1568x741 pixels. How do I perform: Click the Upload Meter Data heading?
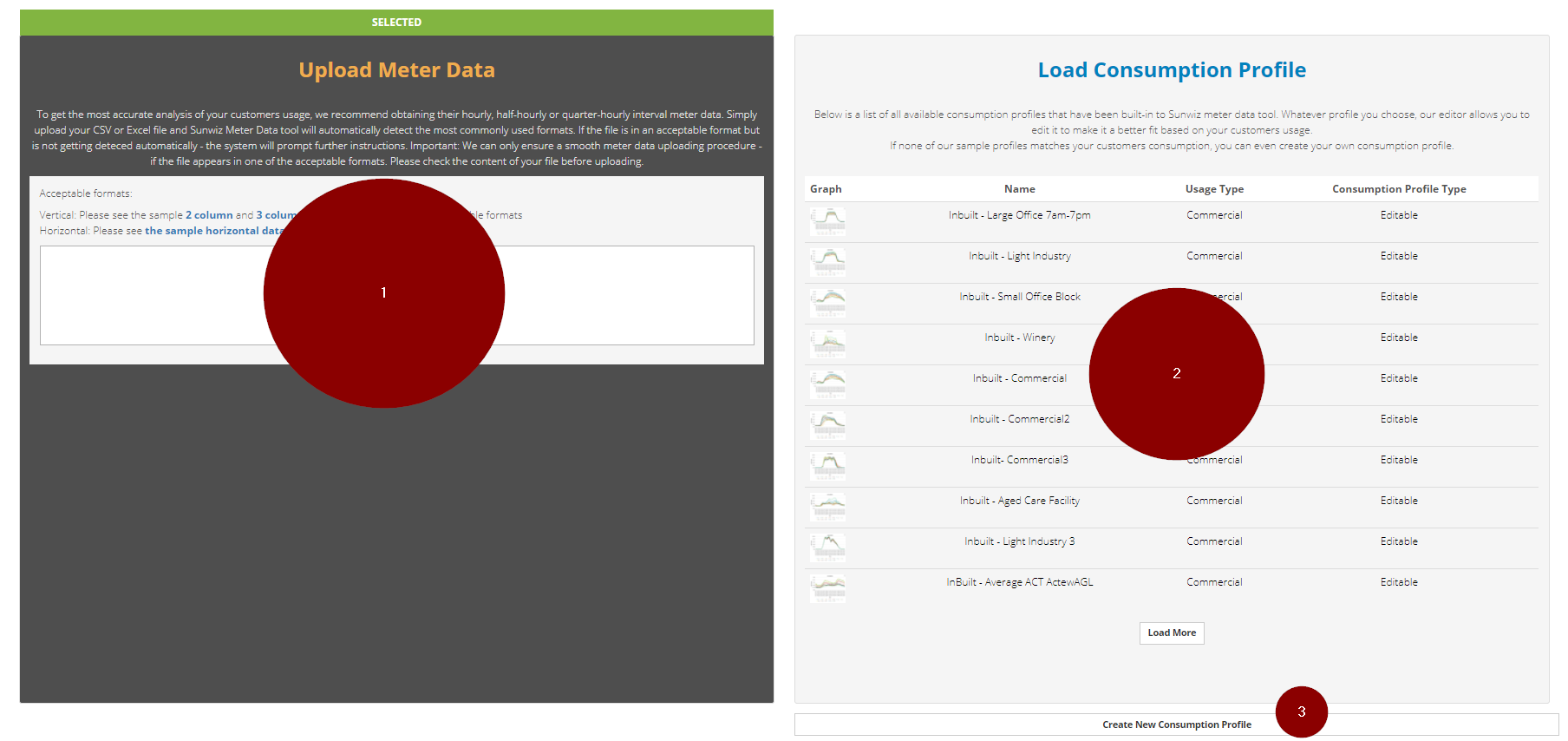point(396,70)
